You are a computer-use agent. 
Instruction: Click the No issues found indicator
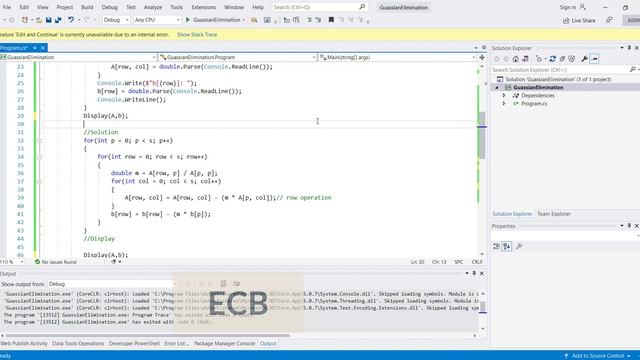click(x=56, y=262)
